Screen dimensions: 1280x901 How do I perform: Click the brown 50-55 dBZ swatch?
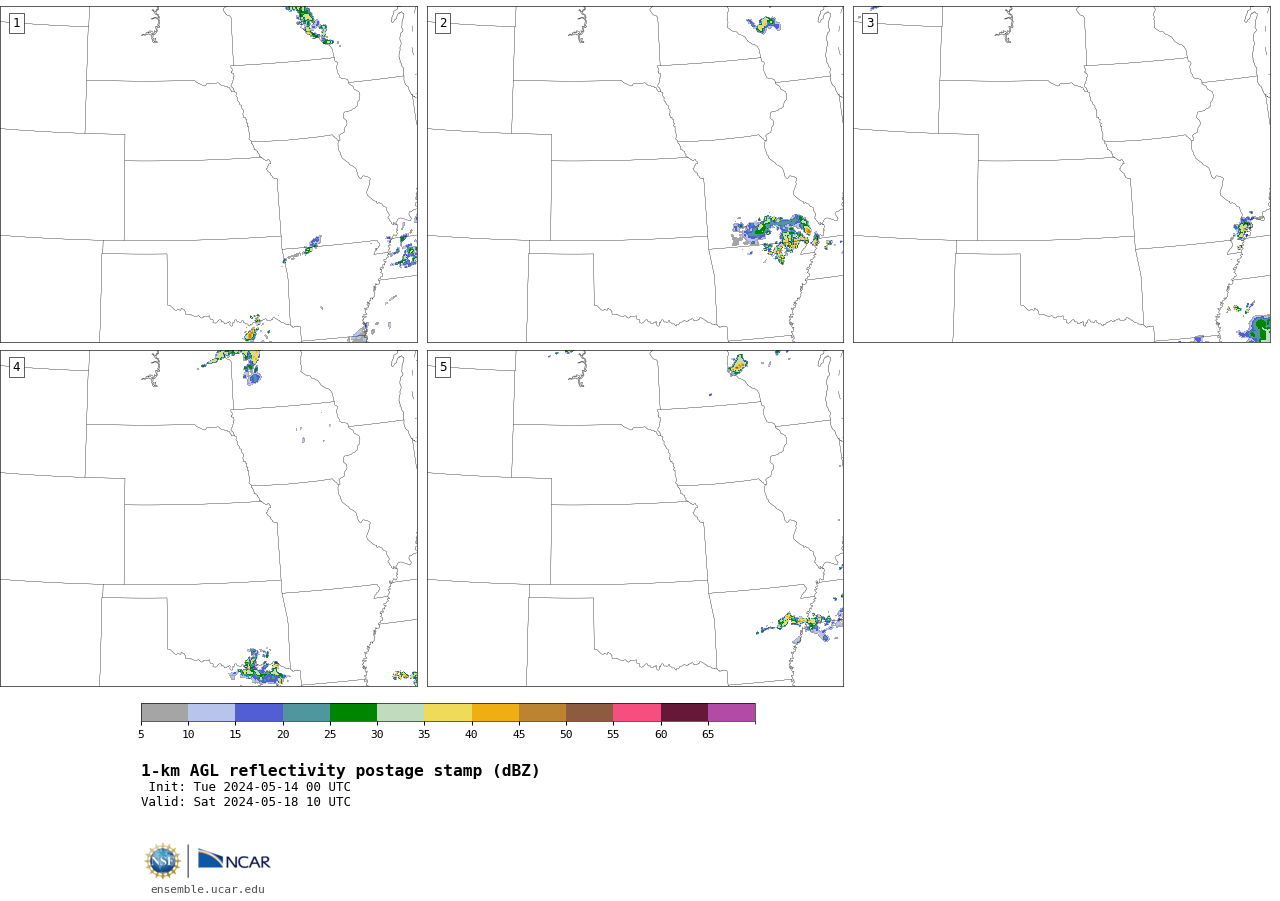[x=590, y=713]
